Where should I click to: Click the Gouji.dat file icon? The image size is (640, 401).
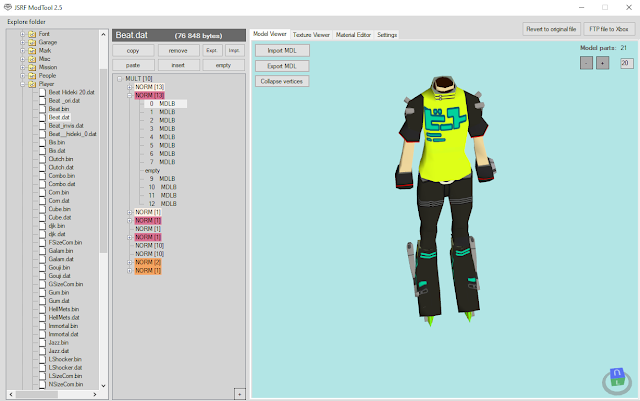tap(42, 276)
